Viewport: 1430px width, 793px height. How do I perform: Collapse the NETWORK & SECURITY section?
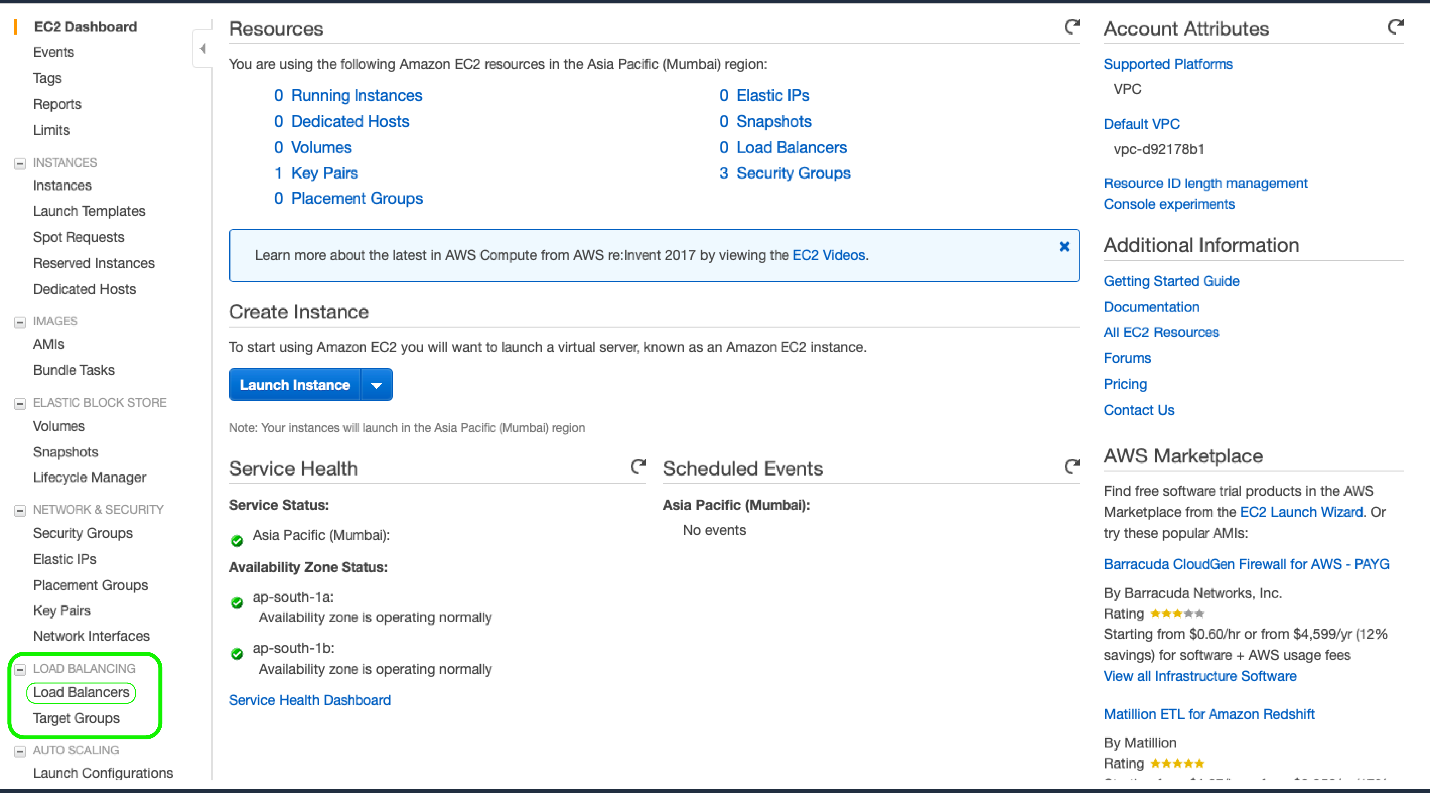point(19,510)
